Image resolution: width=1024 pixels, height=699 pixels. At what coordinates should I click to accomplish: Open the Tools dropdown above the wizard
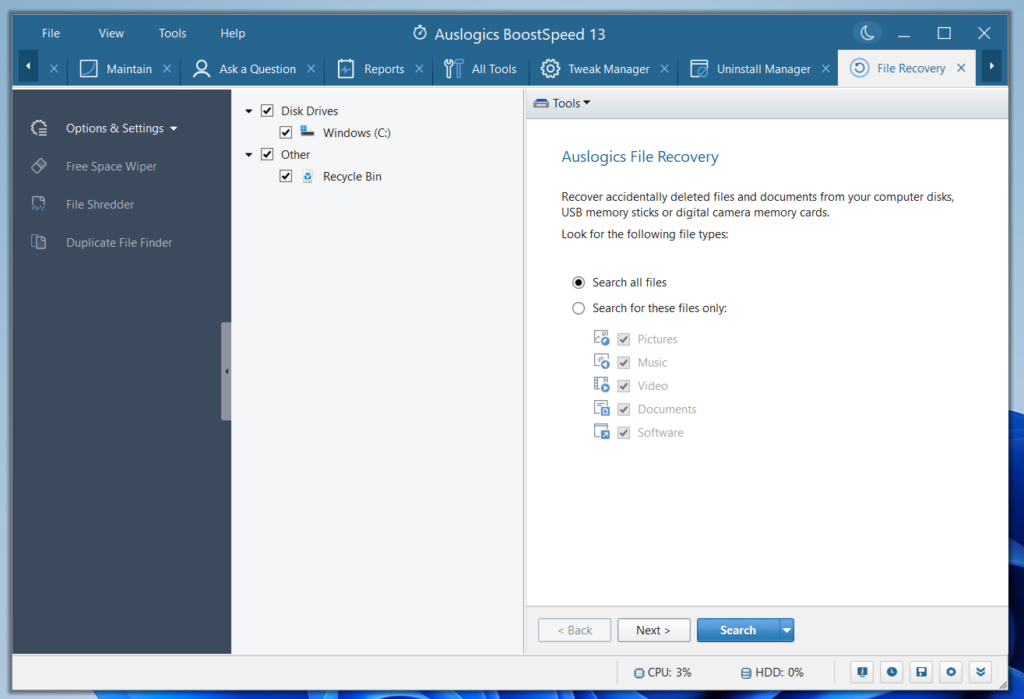pos(561,102)
